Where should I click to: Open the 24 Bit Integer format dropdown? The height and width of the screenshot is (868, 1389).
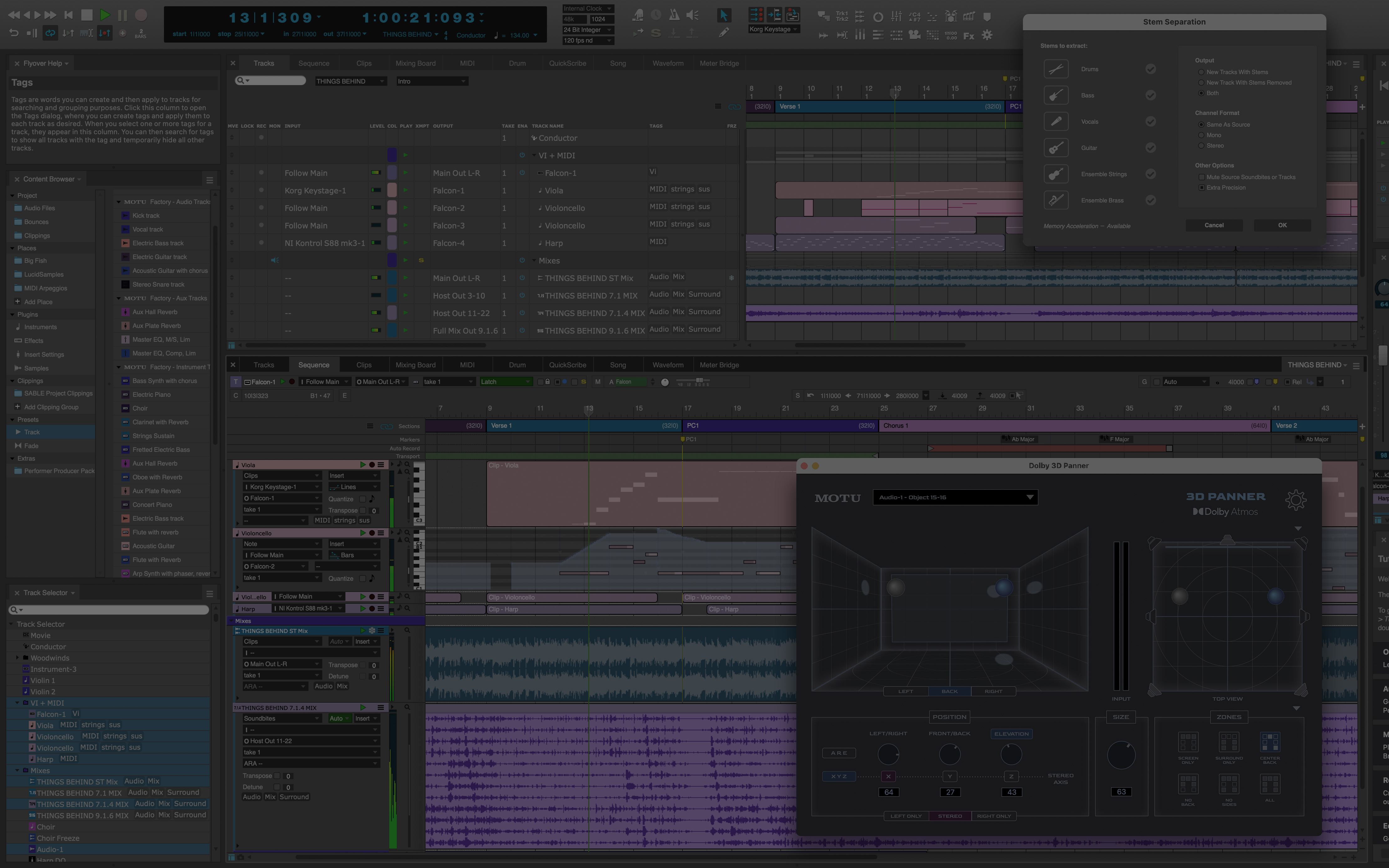(588, 30)
